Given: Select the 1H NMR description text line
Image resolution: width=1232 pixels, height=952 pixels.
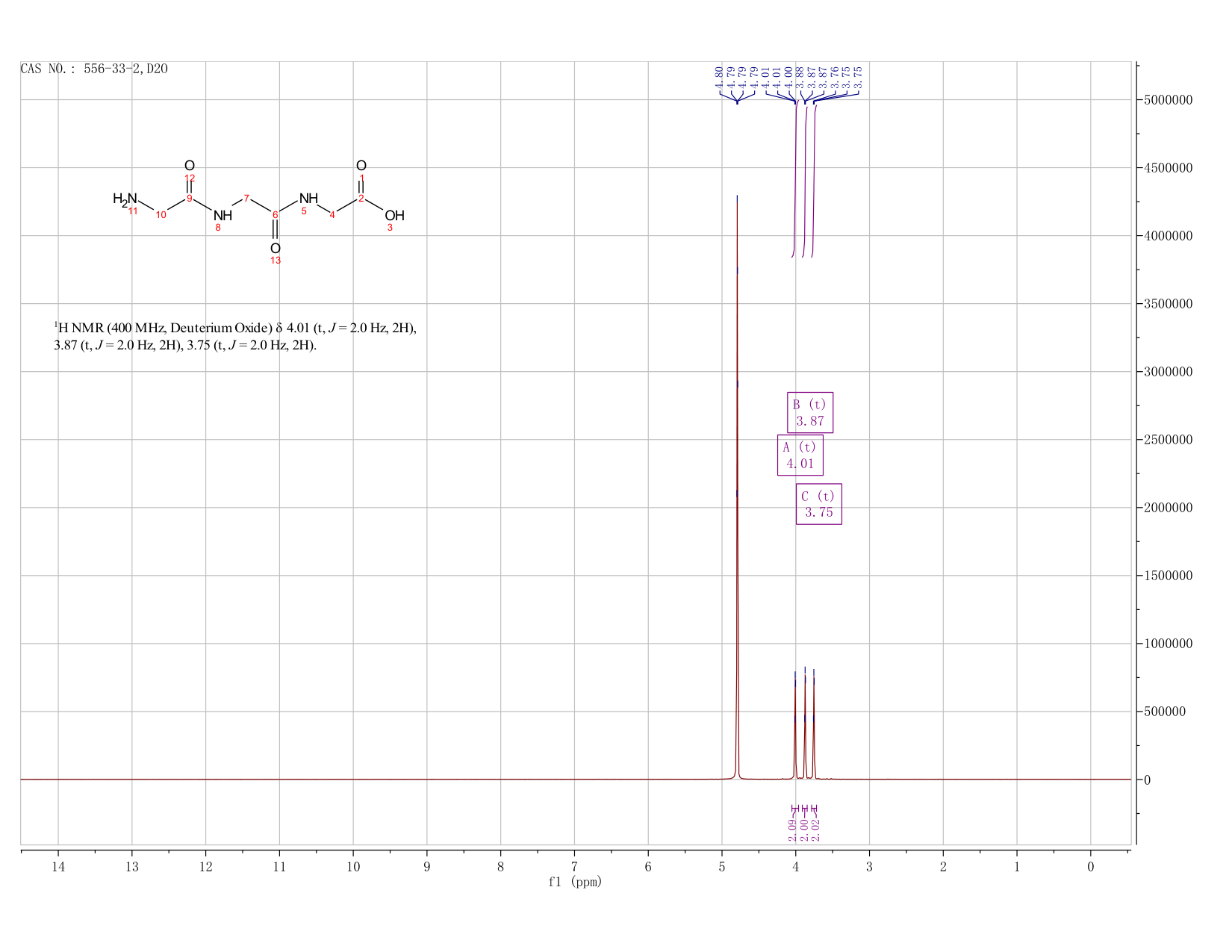Looking at the screenshot, I should tap(235, 337).
